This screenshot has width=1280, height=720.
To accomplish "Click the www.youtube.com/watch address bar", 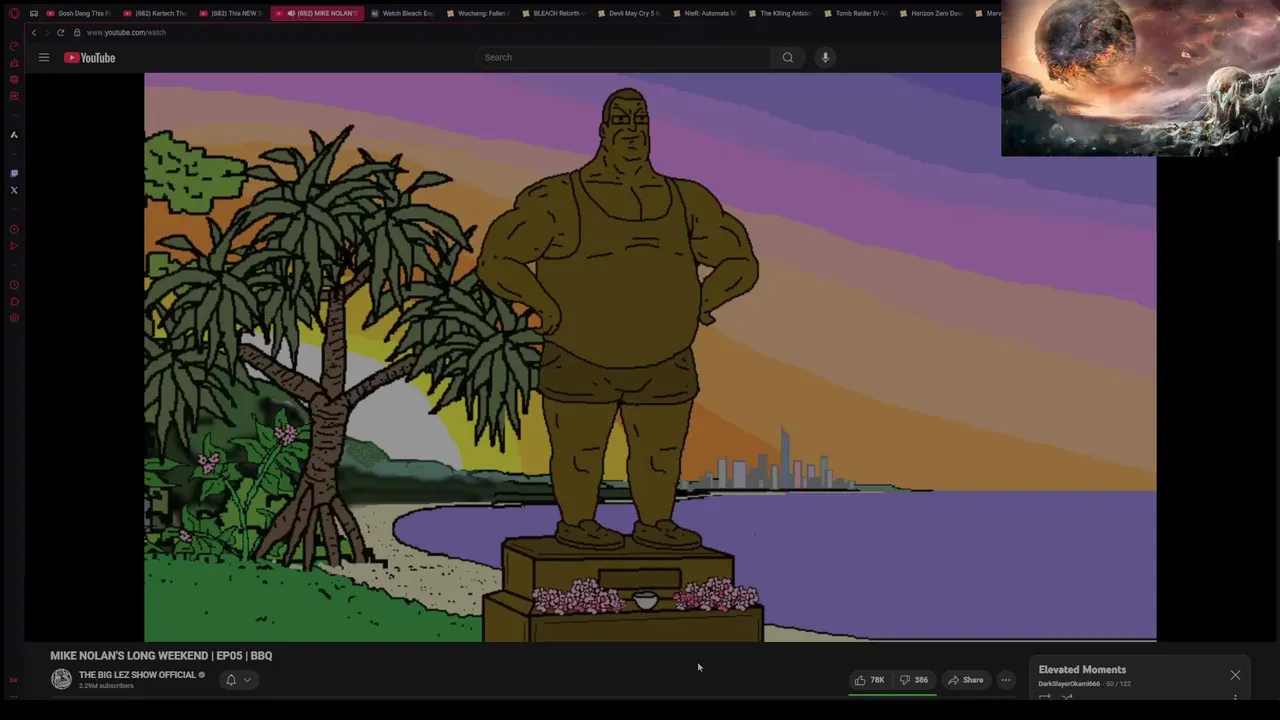I will tap(126, 32).
